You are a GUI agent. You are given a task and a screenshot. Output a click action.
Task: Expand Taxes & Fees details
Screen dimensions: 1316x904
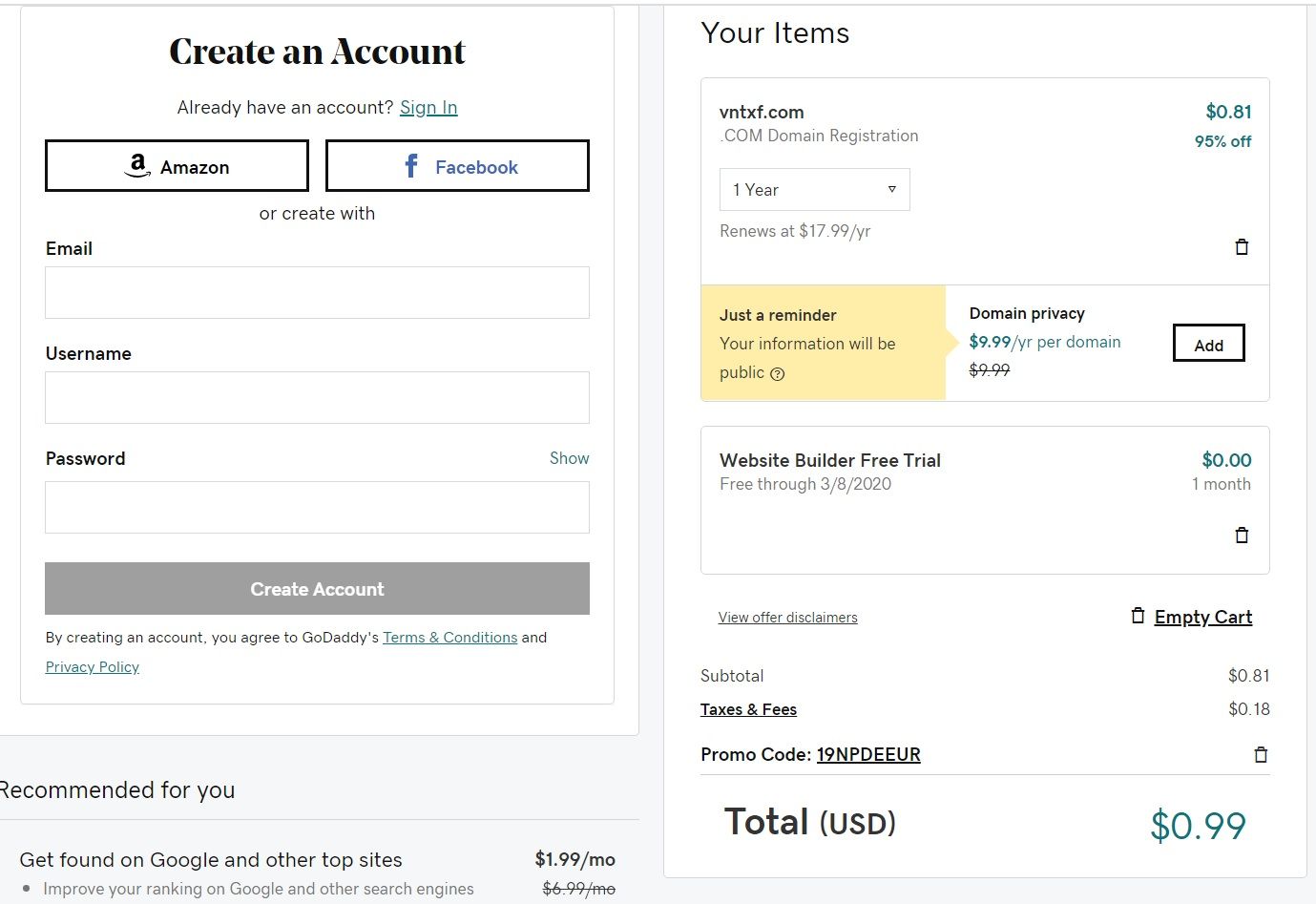click(748, 709)
